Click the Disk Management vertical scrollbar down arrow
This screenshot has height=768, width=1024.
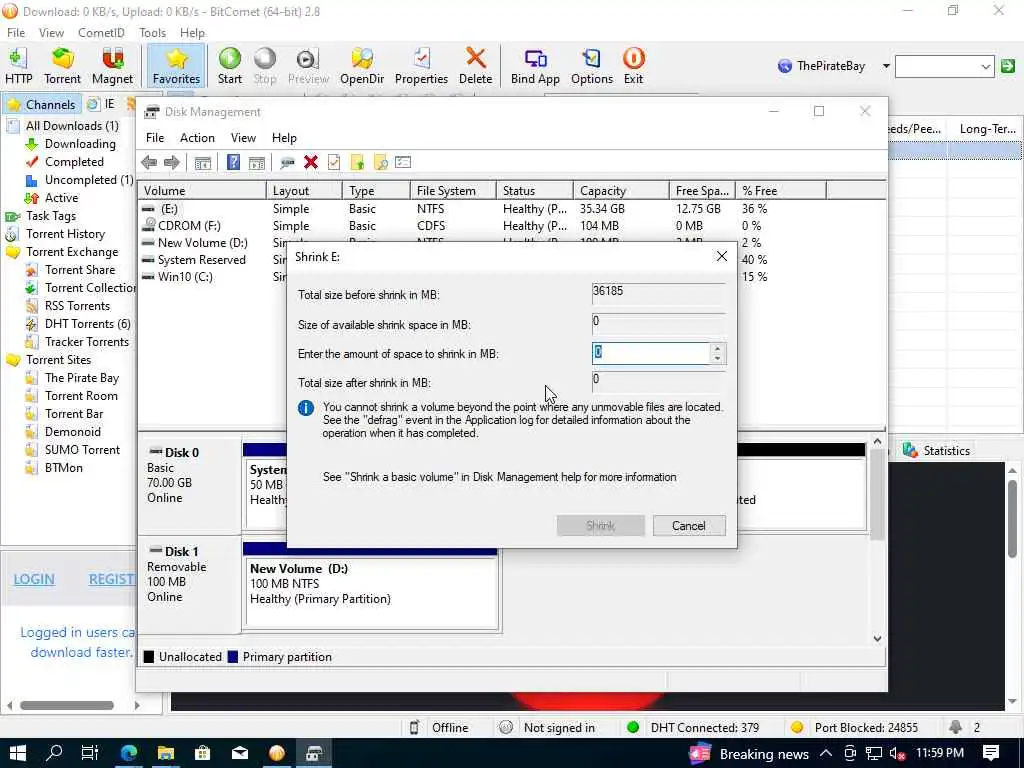pyautogui.click(x=878, y=639)
